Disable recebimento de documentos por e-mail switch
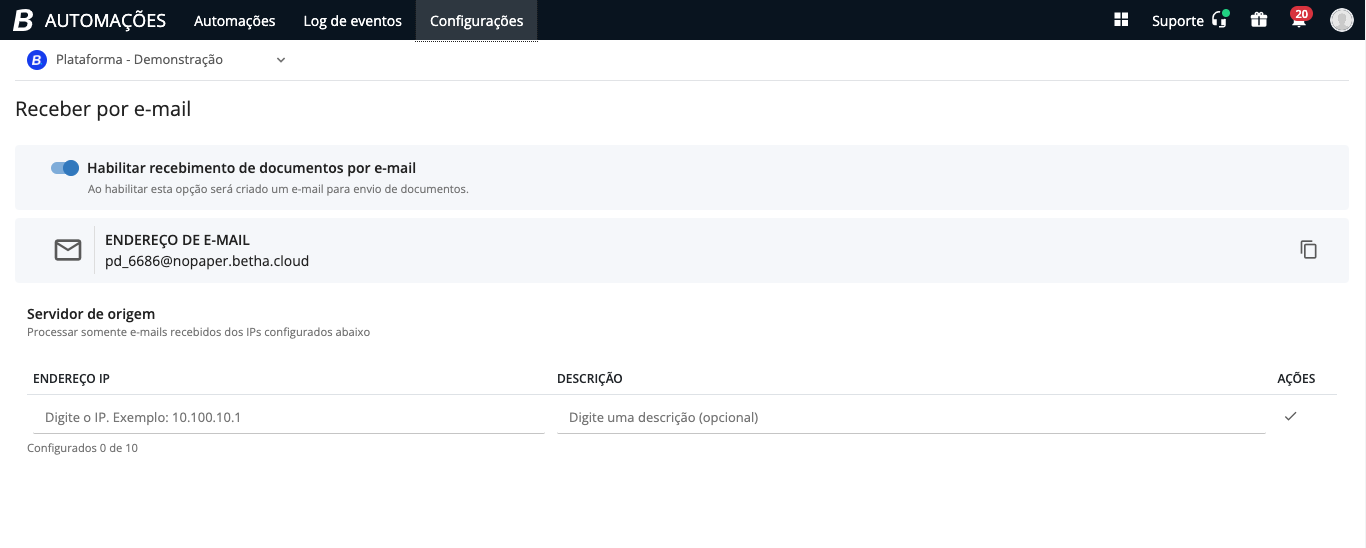Viewport: 1366px width, 548px height. tap(65, 168)
